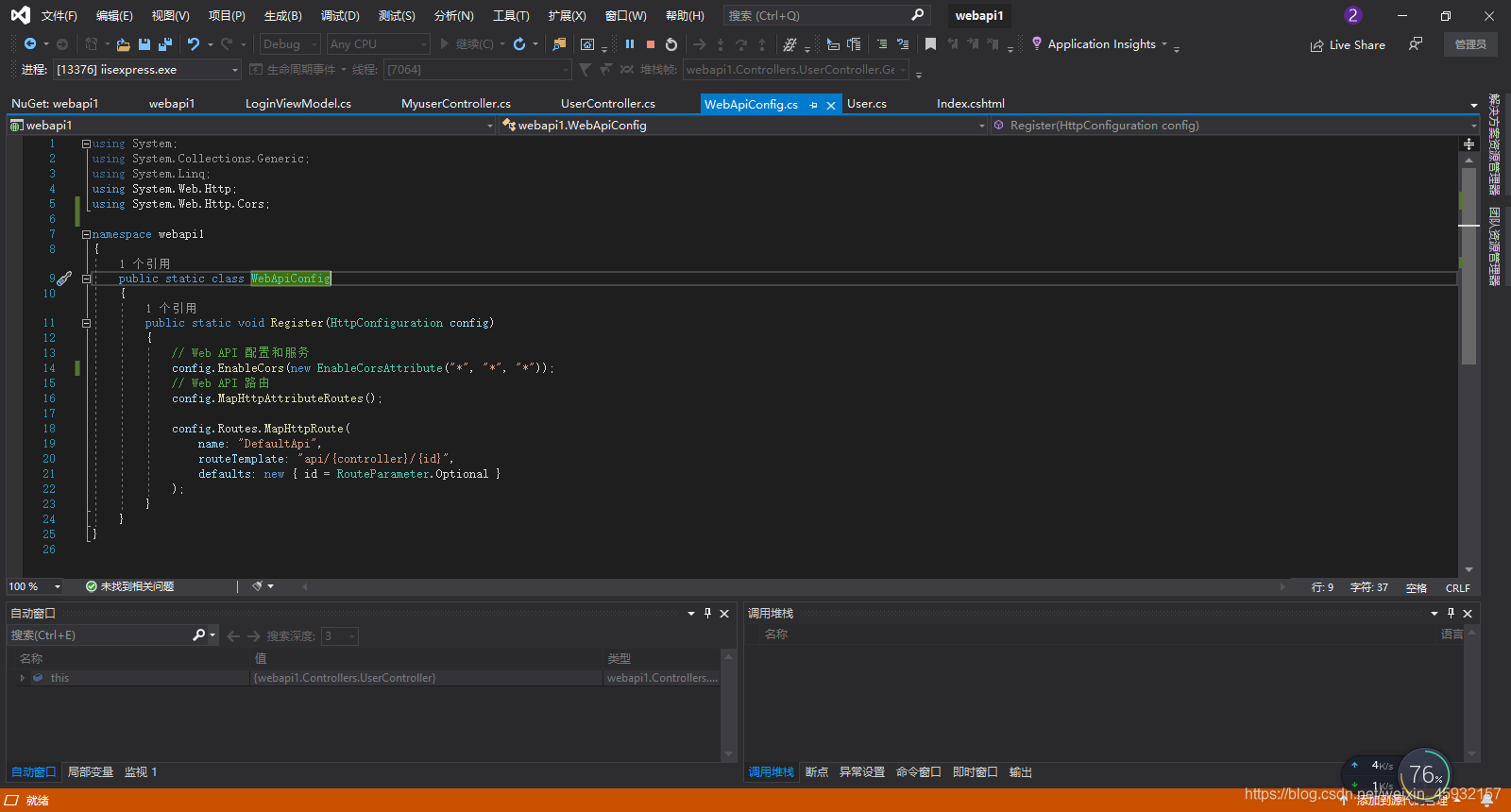The image size is (1511, 812).
Task: Close the 自动窗口 panel
Action: (724, 614)
